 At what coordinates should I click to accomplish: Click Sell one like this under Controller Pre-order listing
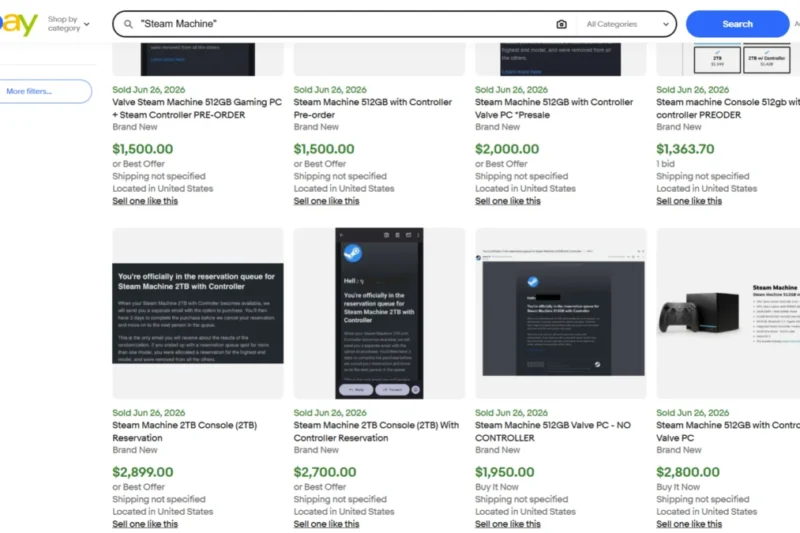tap(326, 201)
